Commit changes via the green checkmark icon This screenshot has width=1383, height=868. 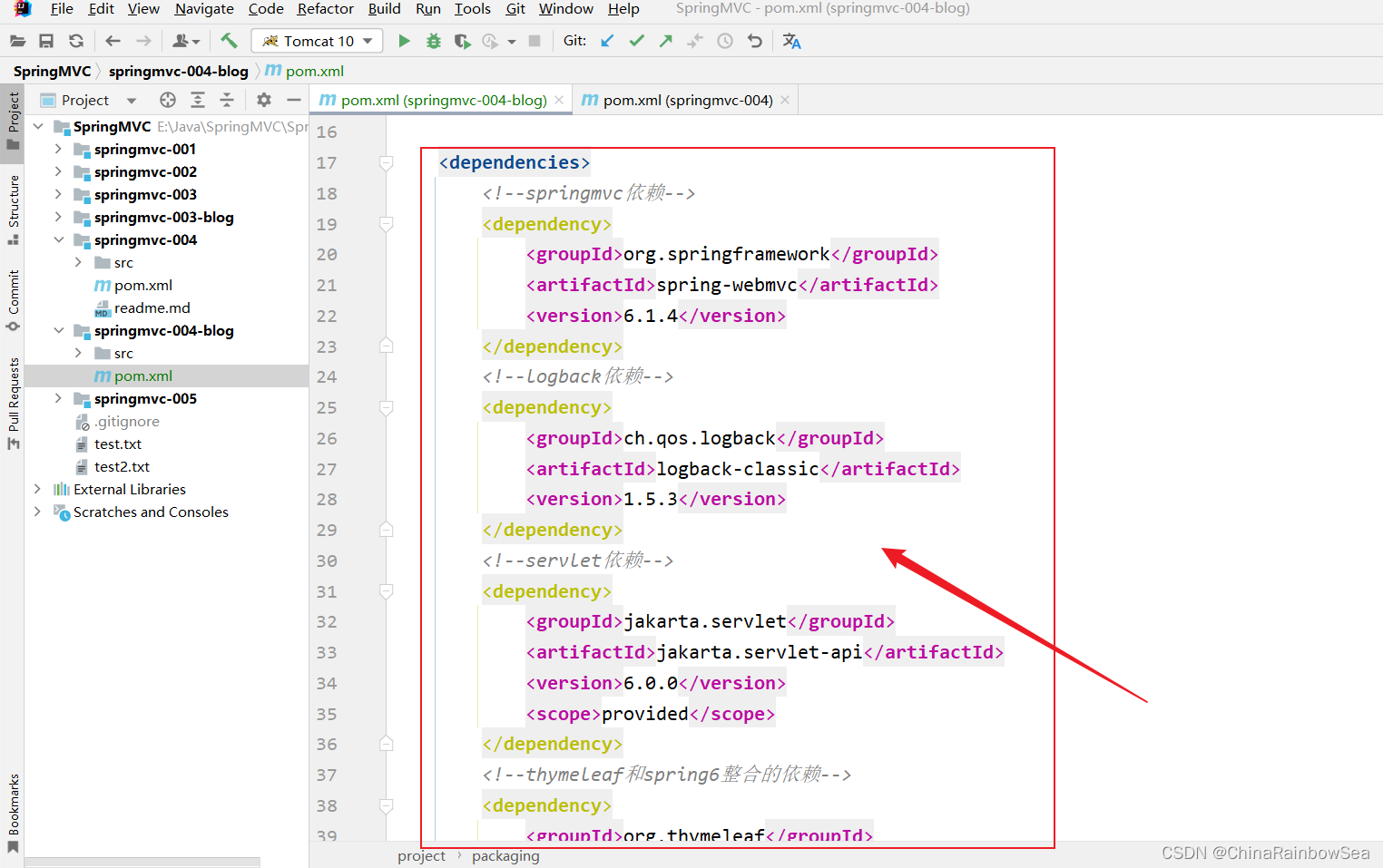click(636, 41)
